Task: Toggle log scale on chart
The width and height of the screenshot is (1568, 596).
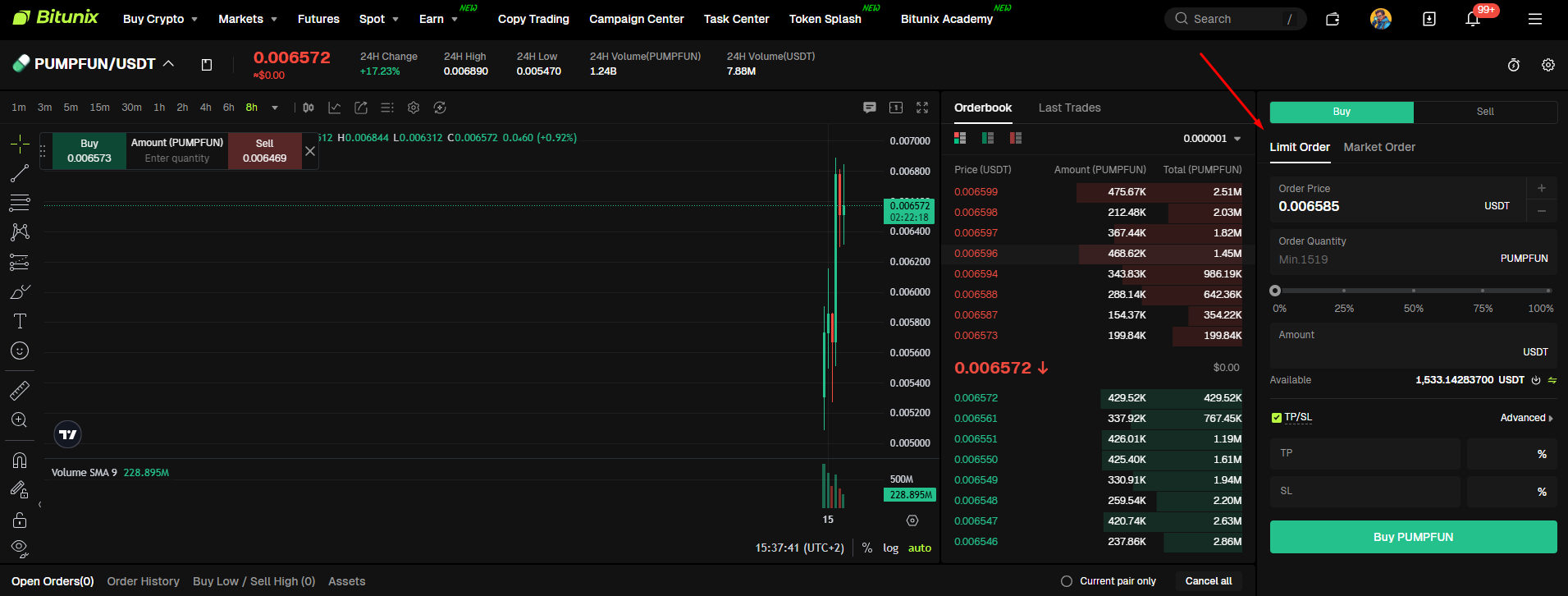Action: click(x=890, y=548)
